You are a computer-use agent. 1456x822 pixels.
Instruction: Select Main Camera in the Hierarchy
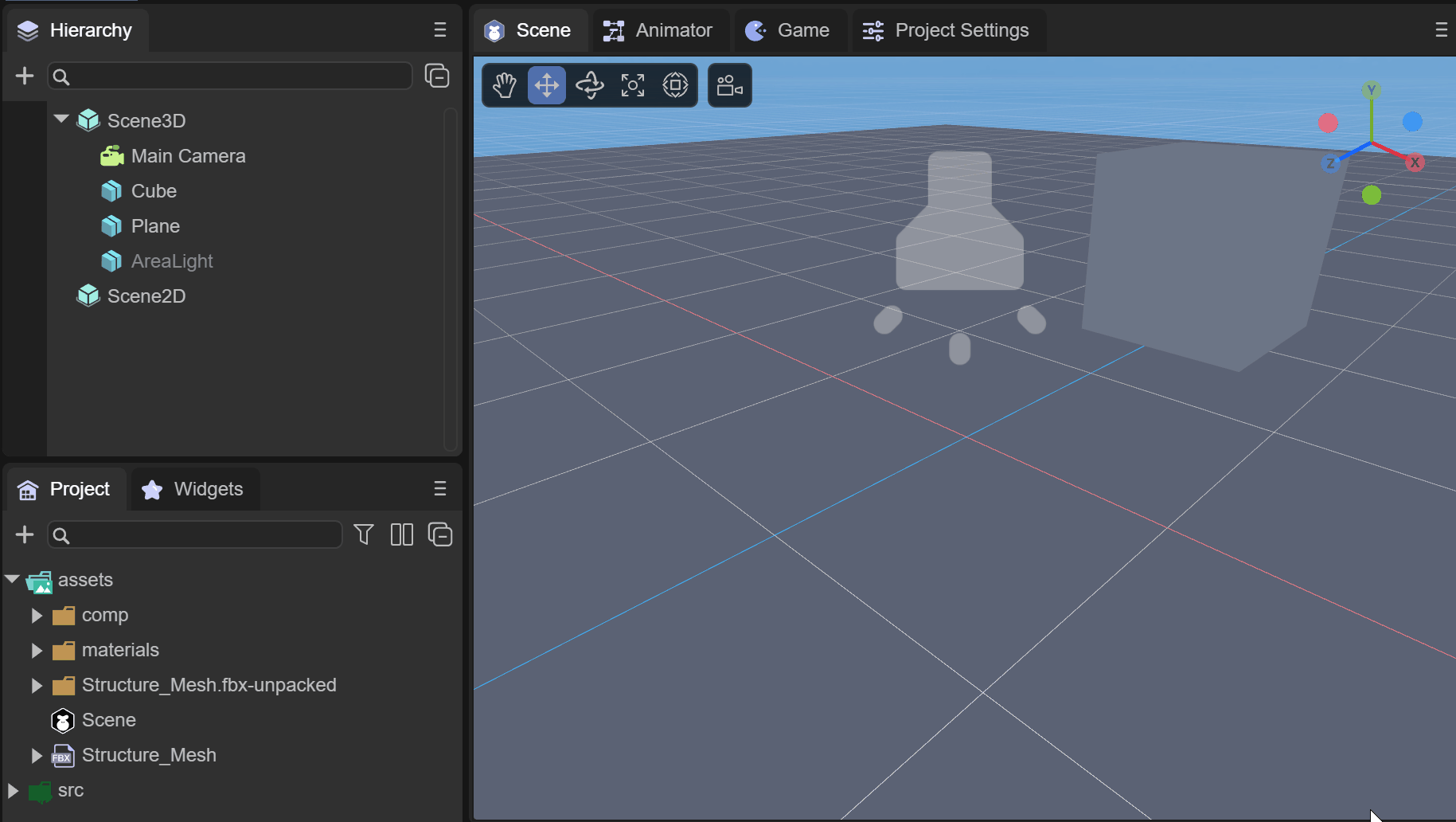coord(188,156)
